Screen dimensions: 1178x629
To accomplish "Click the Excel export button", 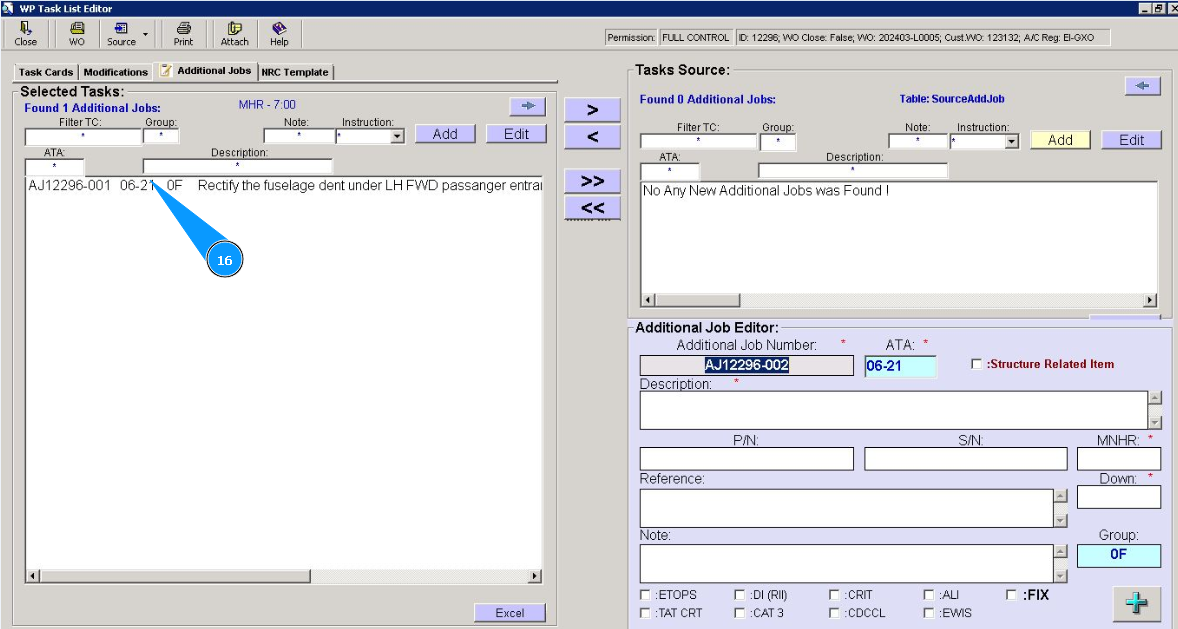I will 509,613.
